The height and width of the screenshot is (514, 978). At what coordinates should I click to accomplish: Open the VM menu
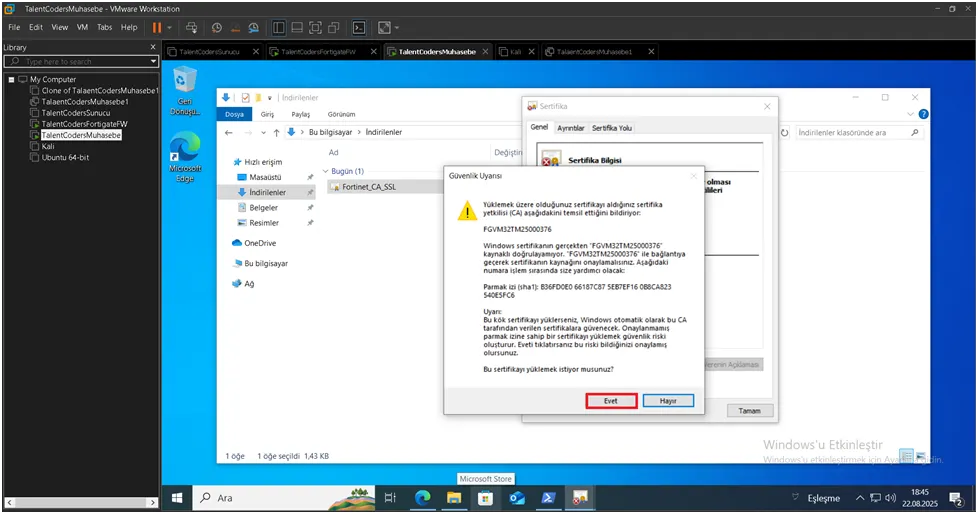pos(82,27)
